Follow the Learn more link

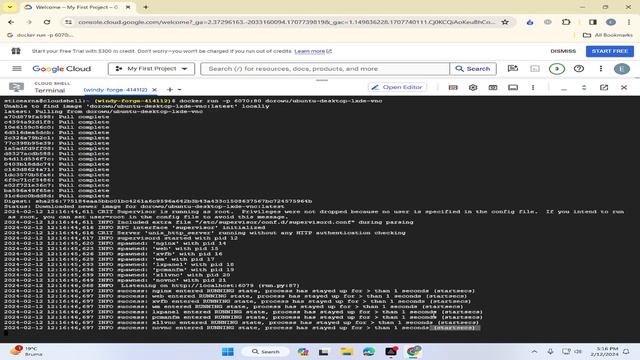(313, 51)
